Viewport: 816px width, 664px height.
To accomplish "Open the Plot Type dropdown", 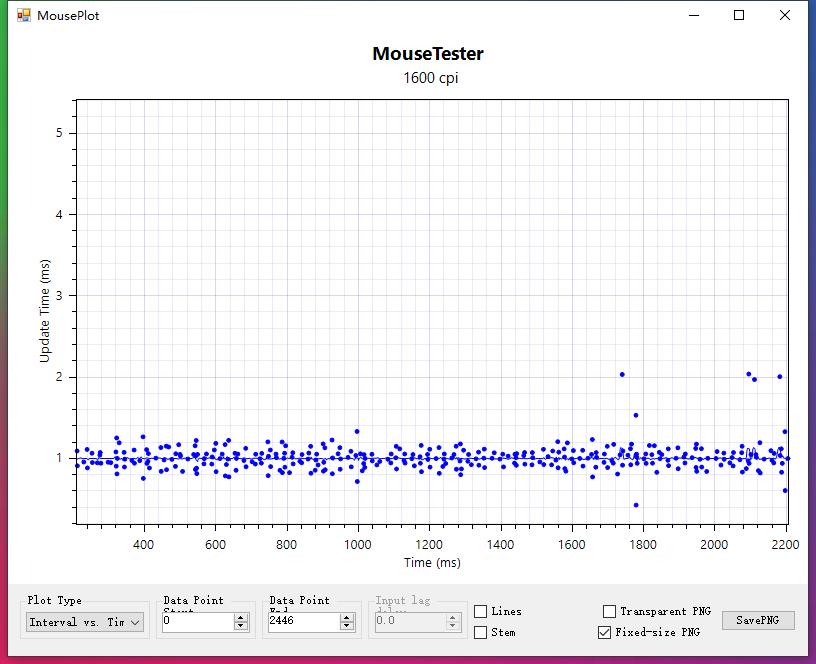I will tap(85, 622).
